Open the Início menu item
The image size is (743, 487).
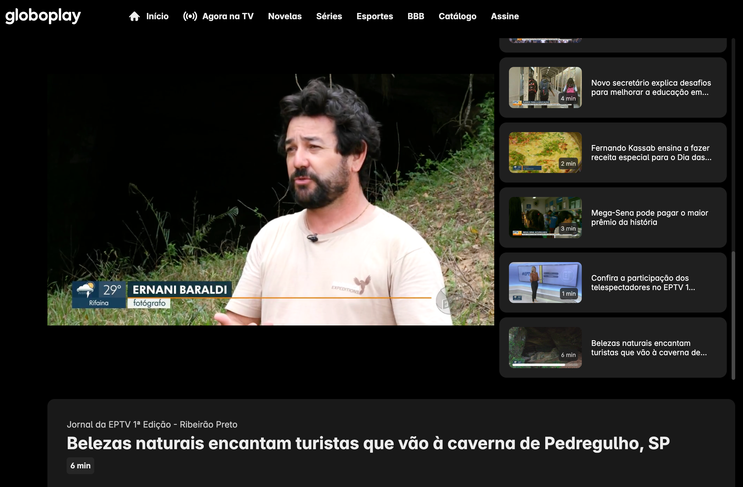click(157, 17)
